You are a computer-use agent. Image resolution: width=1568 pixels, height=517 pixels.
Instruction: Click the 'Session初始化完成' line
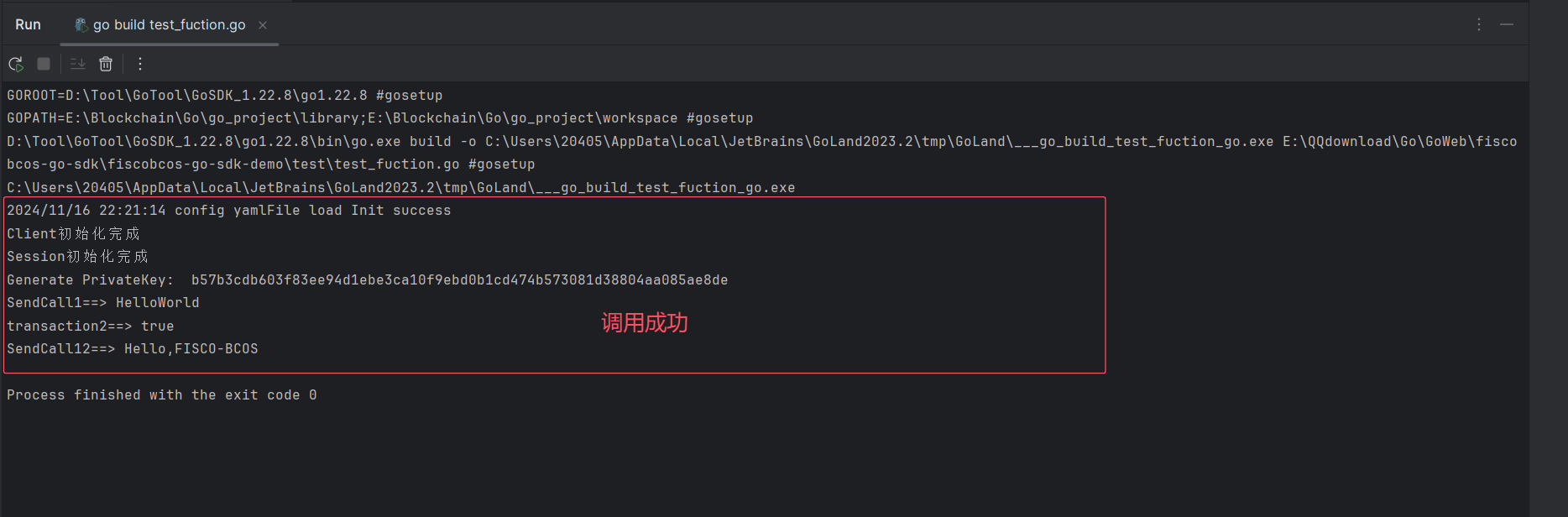78,257
